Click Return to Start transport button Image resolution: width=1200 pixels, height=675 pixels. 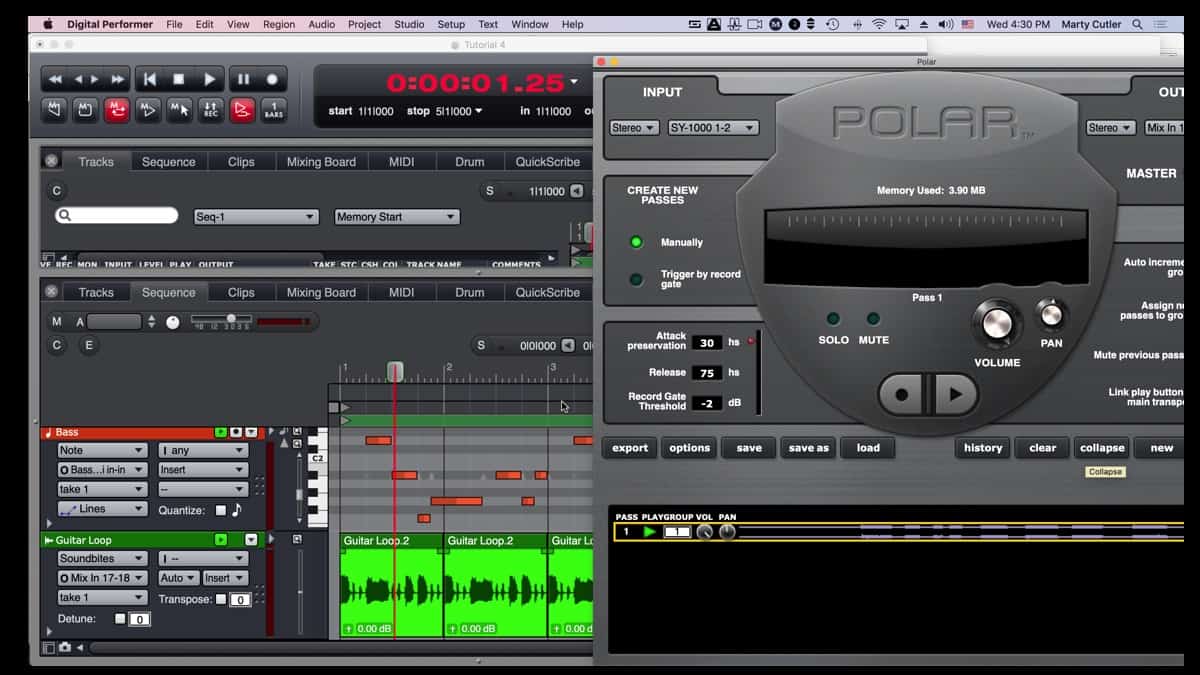pyautogui.click(x=149, y=79)
